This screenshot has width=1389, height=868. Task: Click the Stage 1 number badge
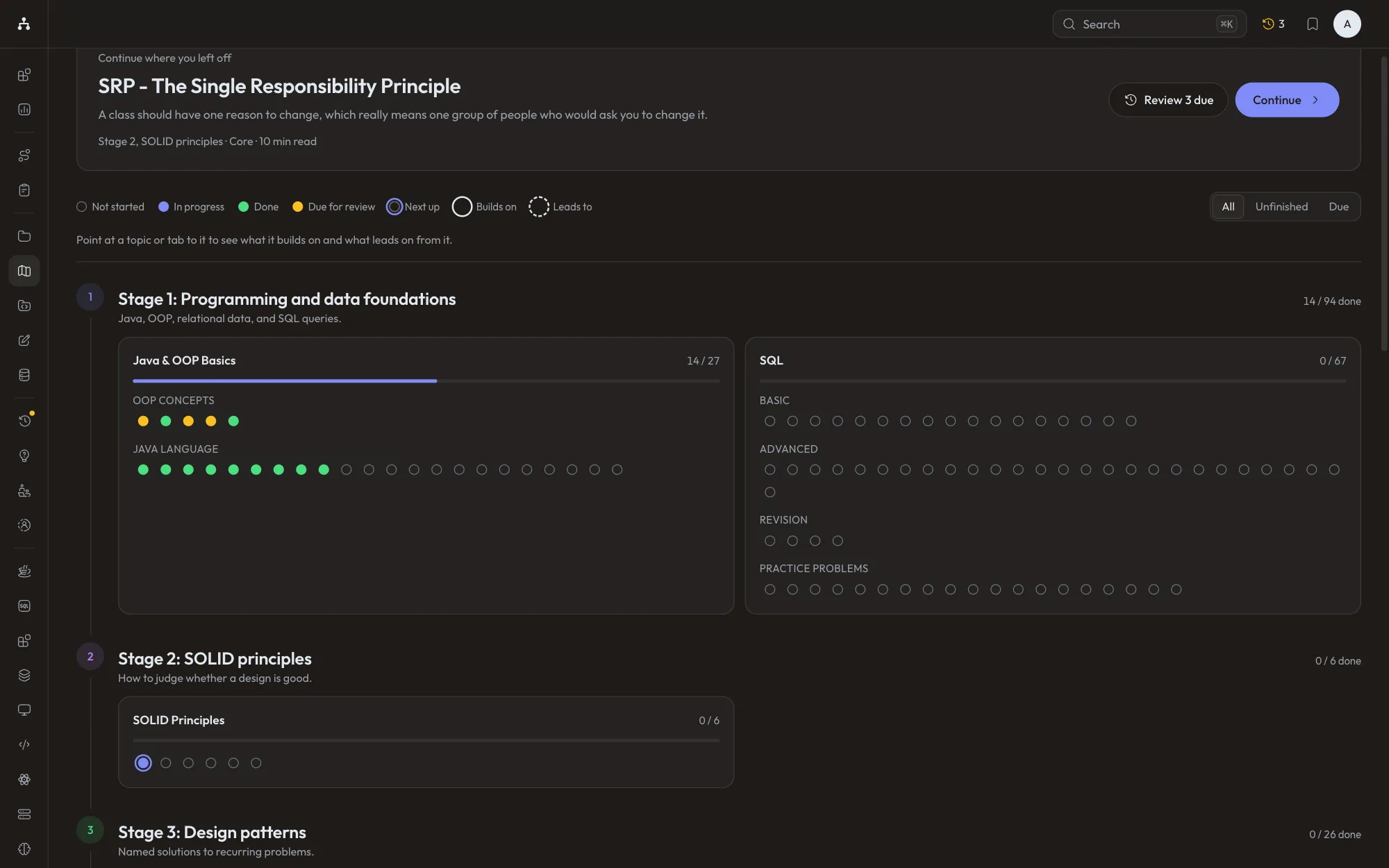(90, 297)
